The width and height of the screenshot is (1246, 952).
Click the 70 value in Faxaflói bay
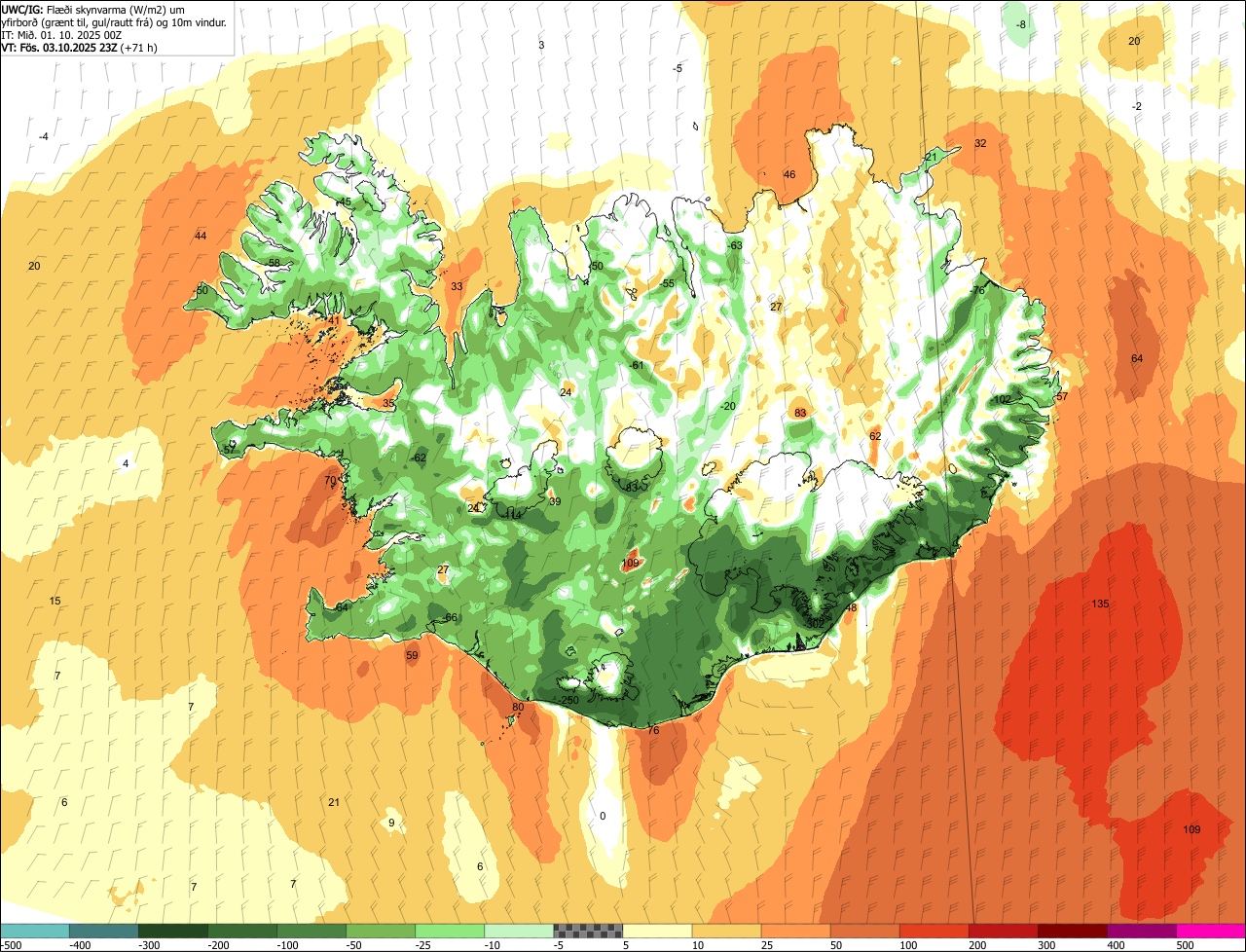coord(330,480)
